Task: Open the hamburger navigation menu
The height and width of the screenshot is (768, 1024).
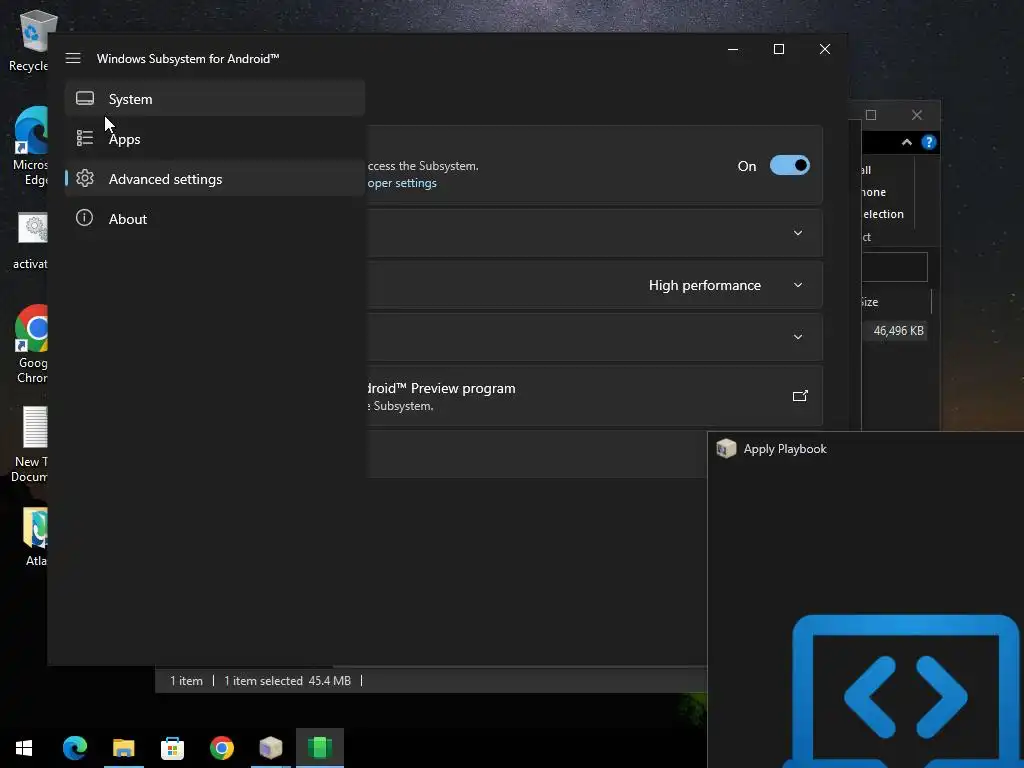Action: 73,58
